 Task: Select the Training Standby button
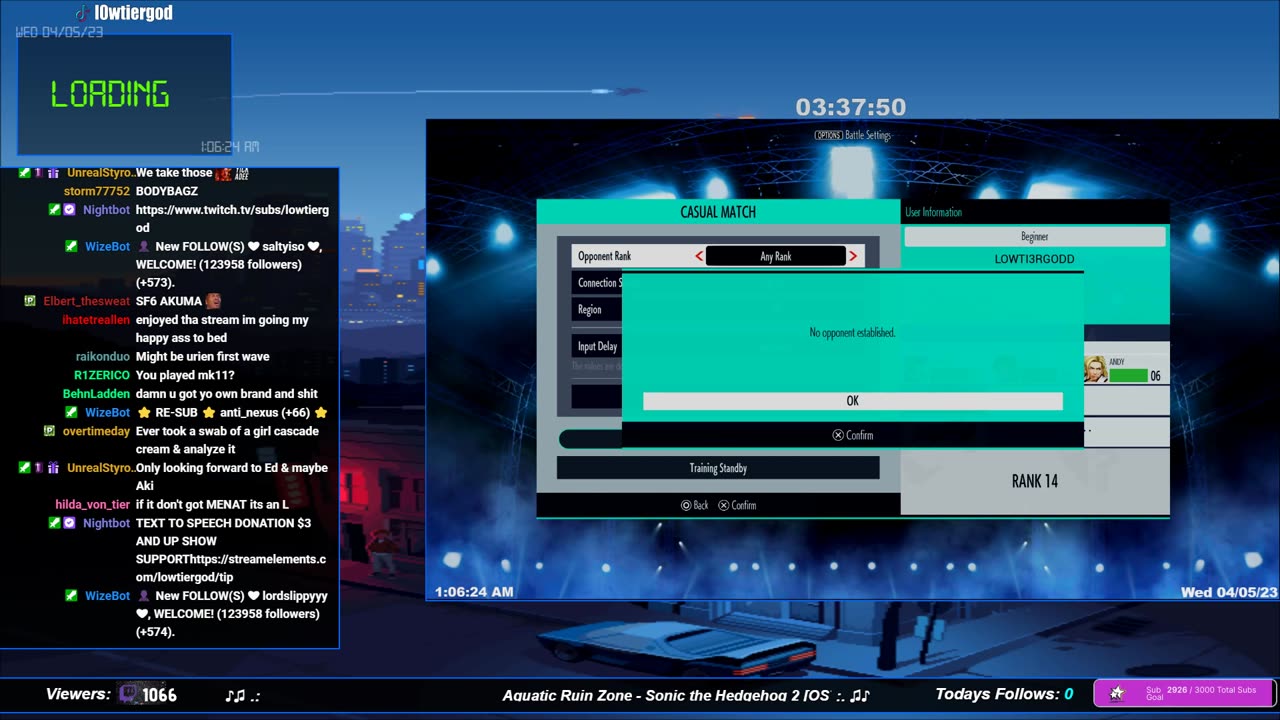(718, 468)
